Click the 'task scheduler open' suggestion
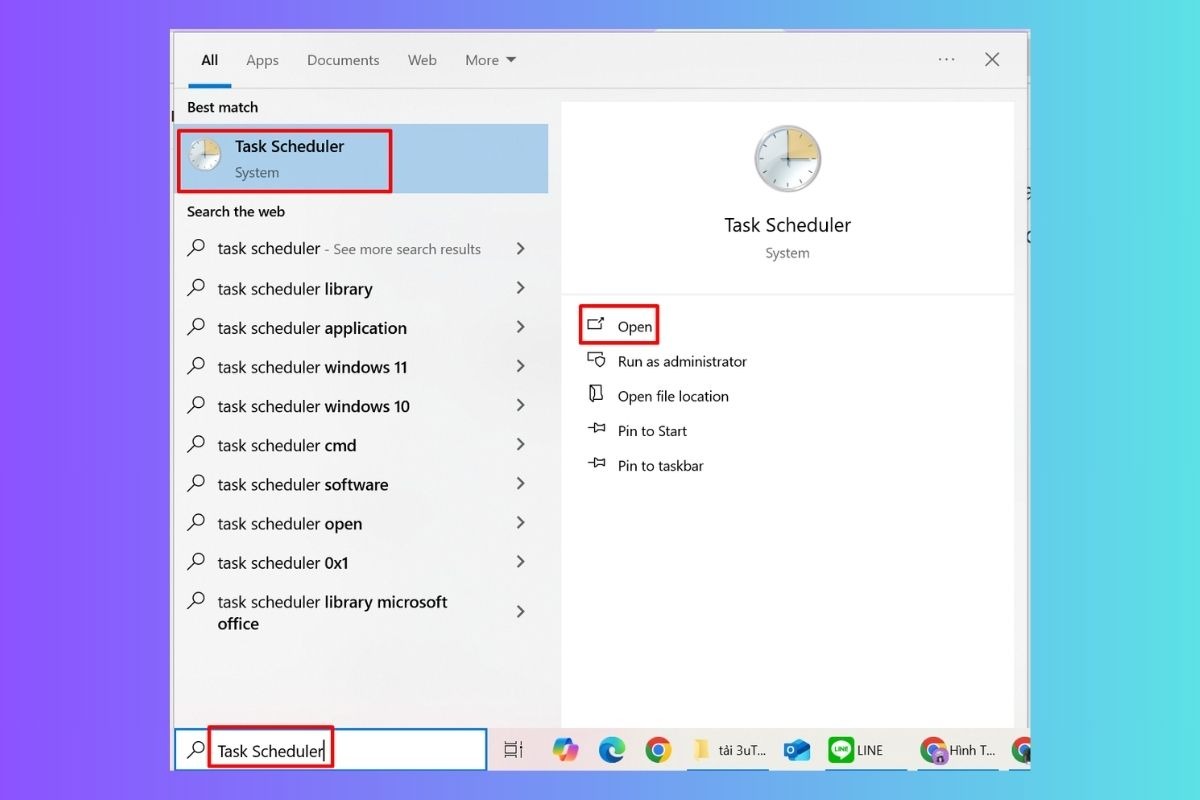Screen dimensions: 1200x800 [x=290, y=523]
